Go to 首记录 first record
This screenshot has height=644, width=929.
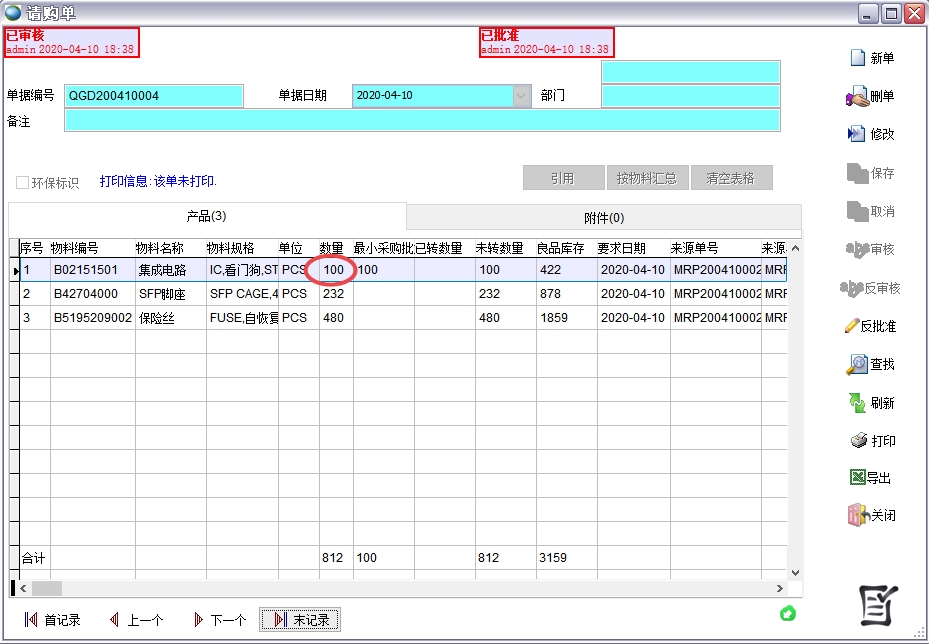52,620
